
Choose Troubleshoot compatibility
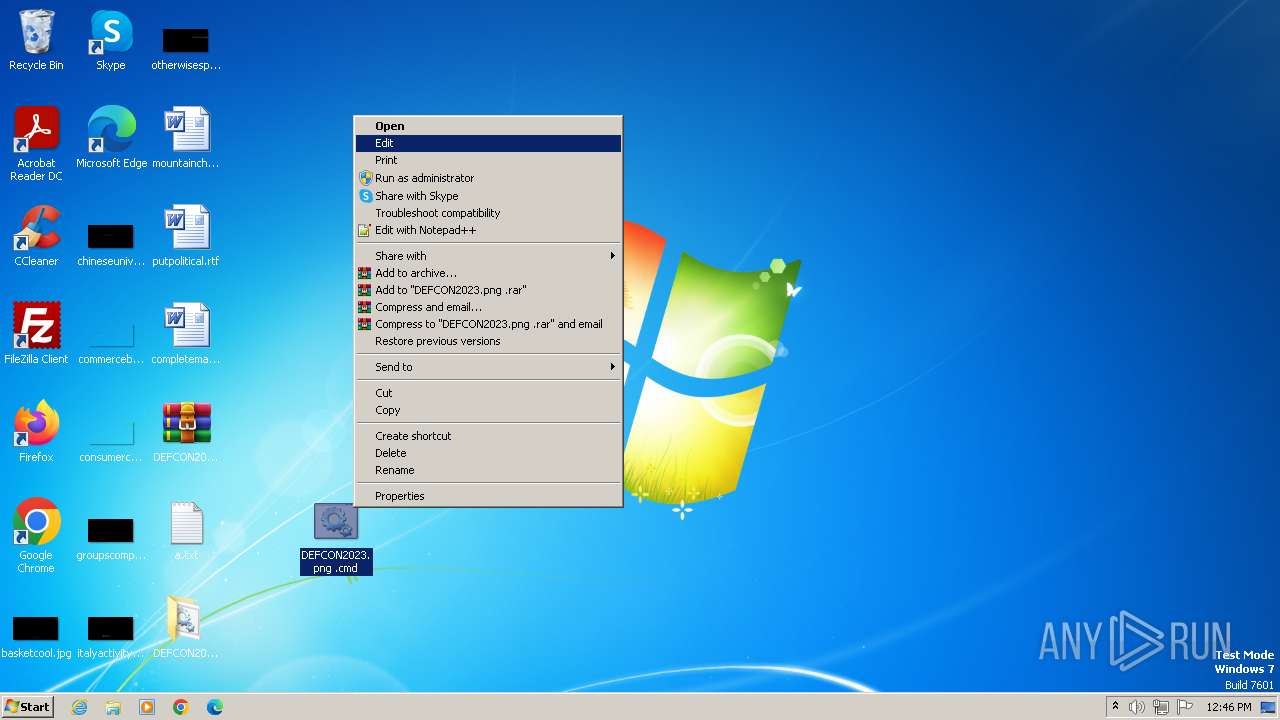[488, 213]
